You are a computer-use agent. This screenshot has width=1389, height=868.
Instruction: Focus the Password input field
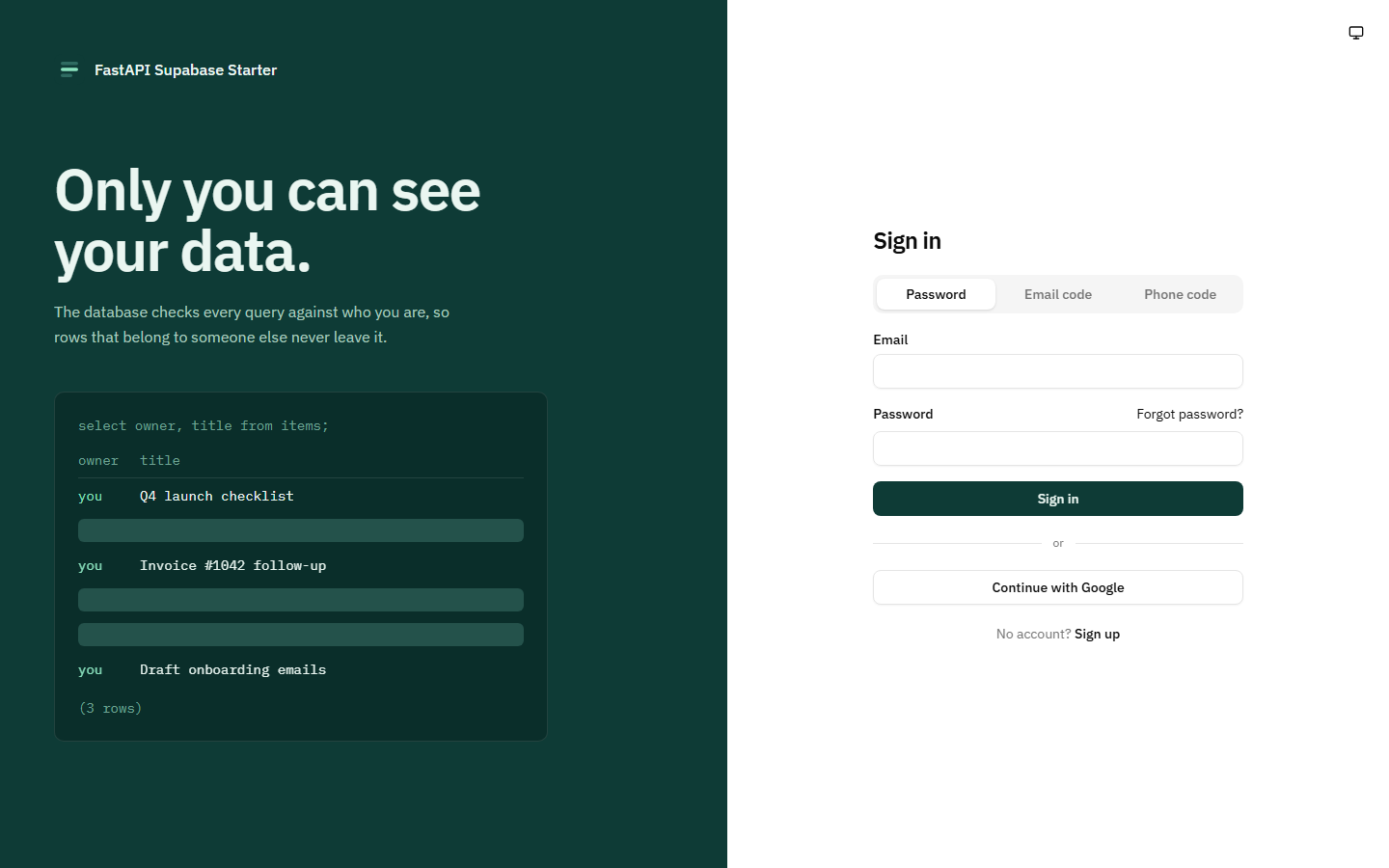tap(1058, 448)
